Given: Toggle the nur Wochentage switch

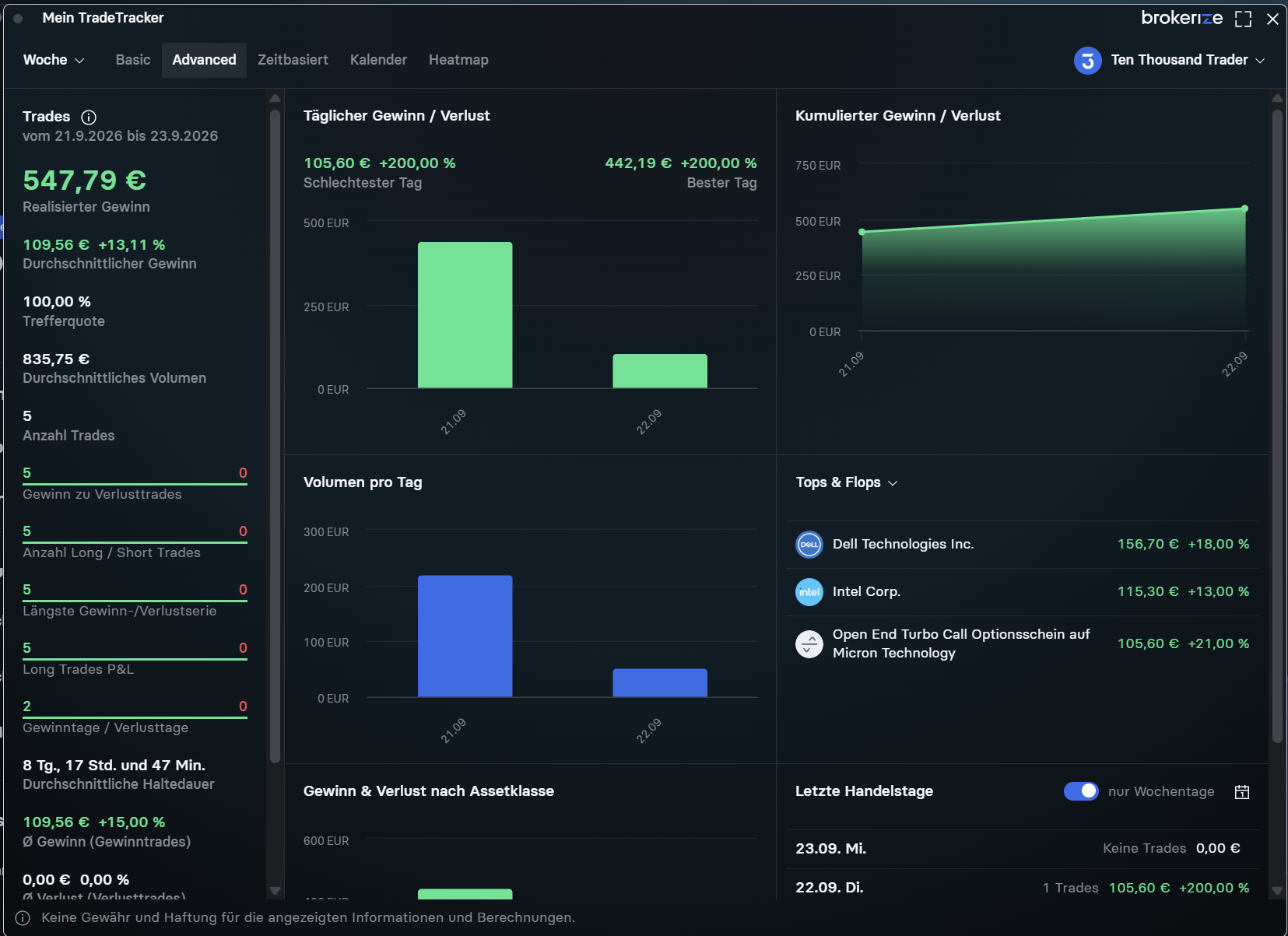Looking at the screenshot, I should point(1081,791).
